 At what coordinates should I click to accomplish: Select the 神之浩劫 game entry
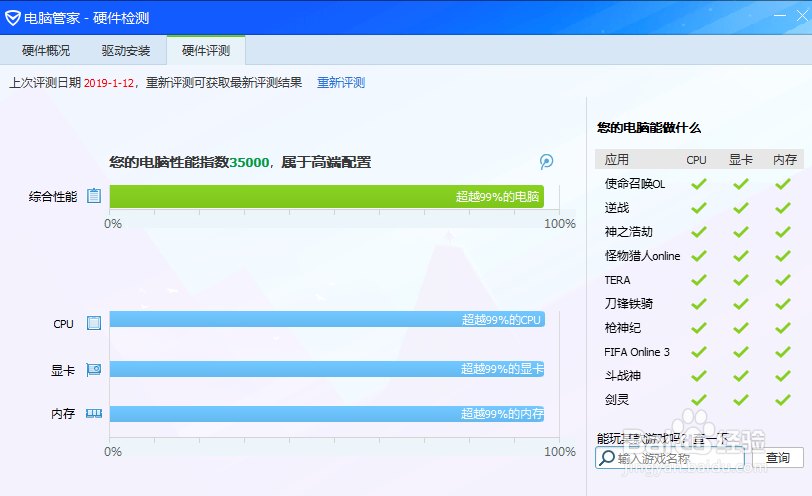point(629,232)
